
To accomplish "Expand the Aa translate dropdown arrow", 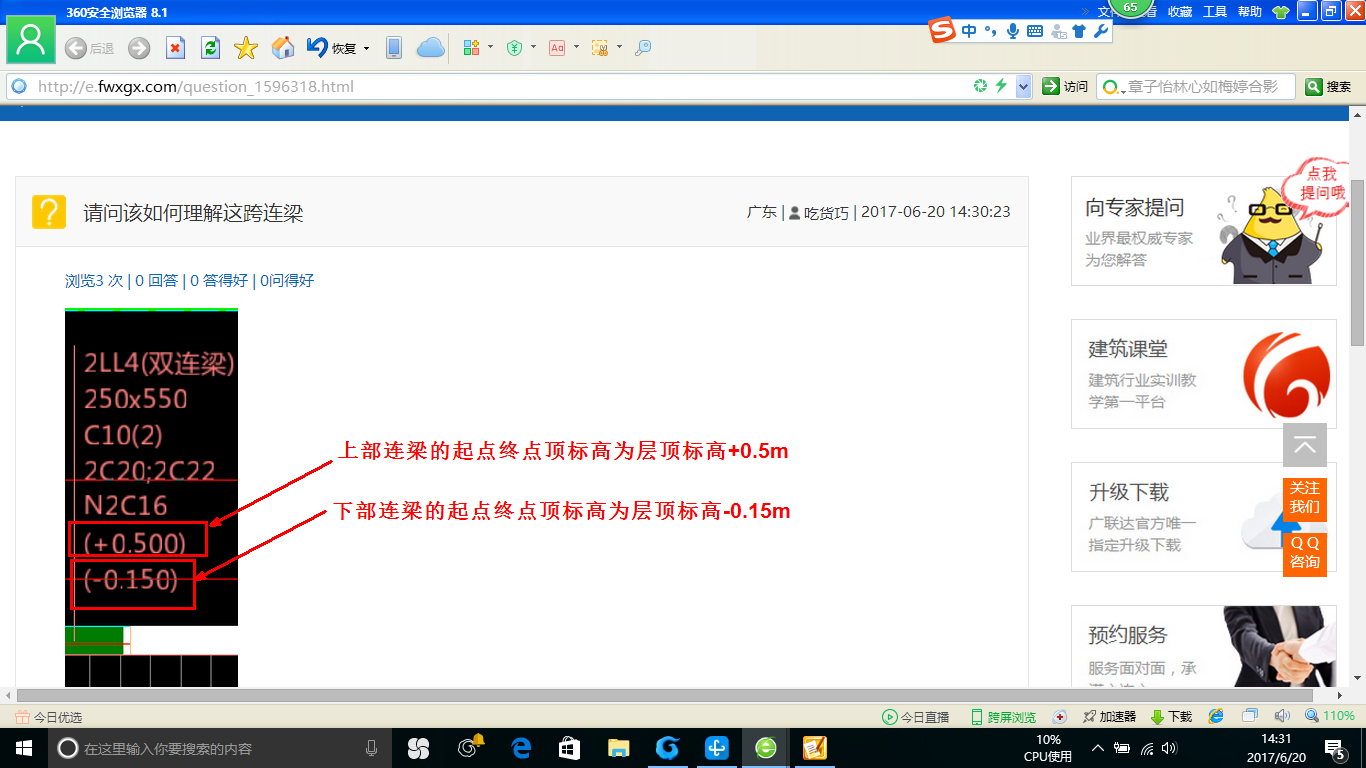I will pos(576,47).
